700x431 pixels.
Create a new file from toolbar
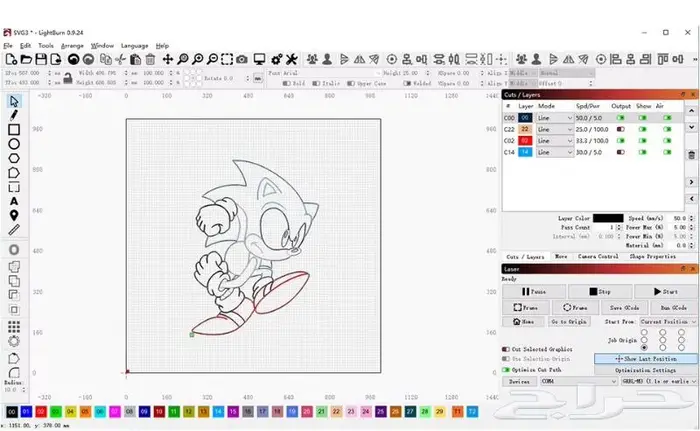(x=11, y=59)
